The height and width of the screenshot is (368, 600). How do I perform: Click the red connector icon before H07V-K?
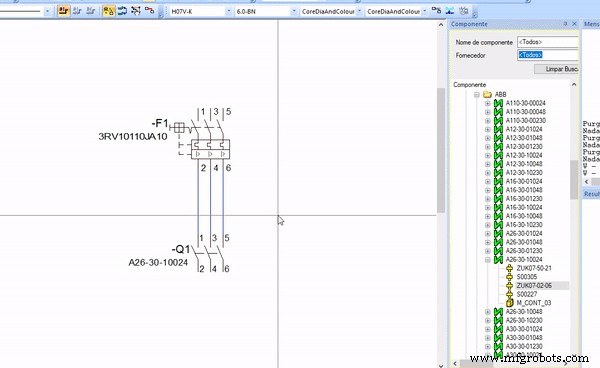[150, 11]
